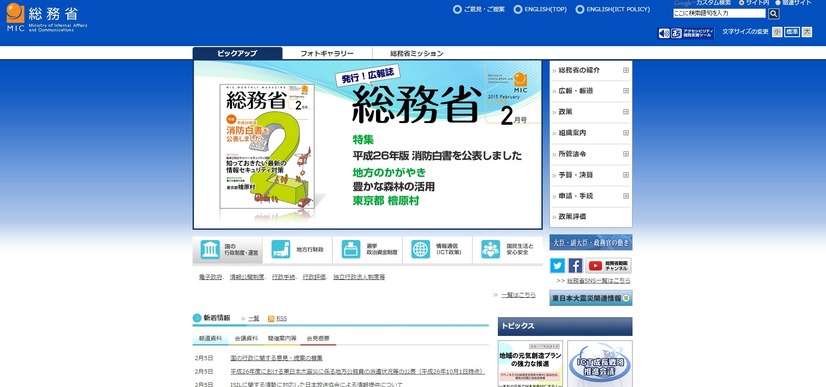Click the 大臣・副大臣・政務官の動き banner
This screenshot has height=387, width=826.
click(x=591, y=242)
